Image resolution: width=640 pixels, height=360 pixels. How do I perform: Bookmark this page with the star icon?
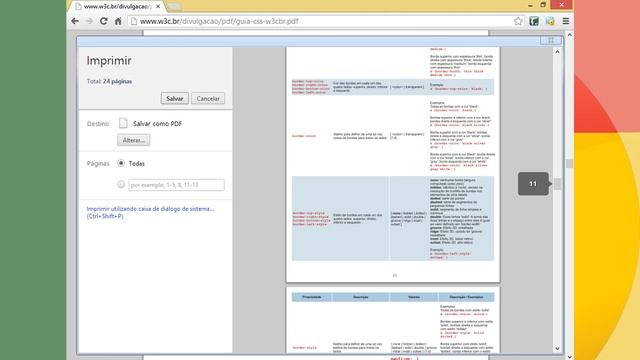click(518, 21)
